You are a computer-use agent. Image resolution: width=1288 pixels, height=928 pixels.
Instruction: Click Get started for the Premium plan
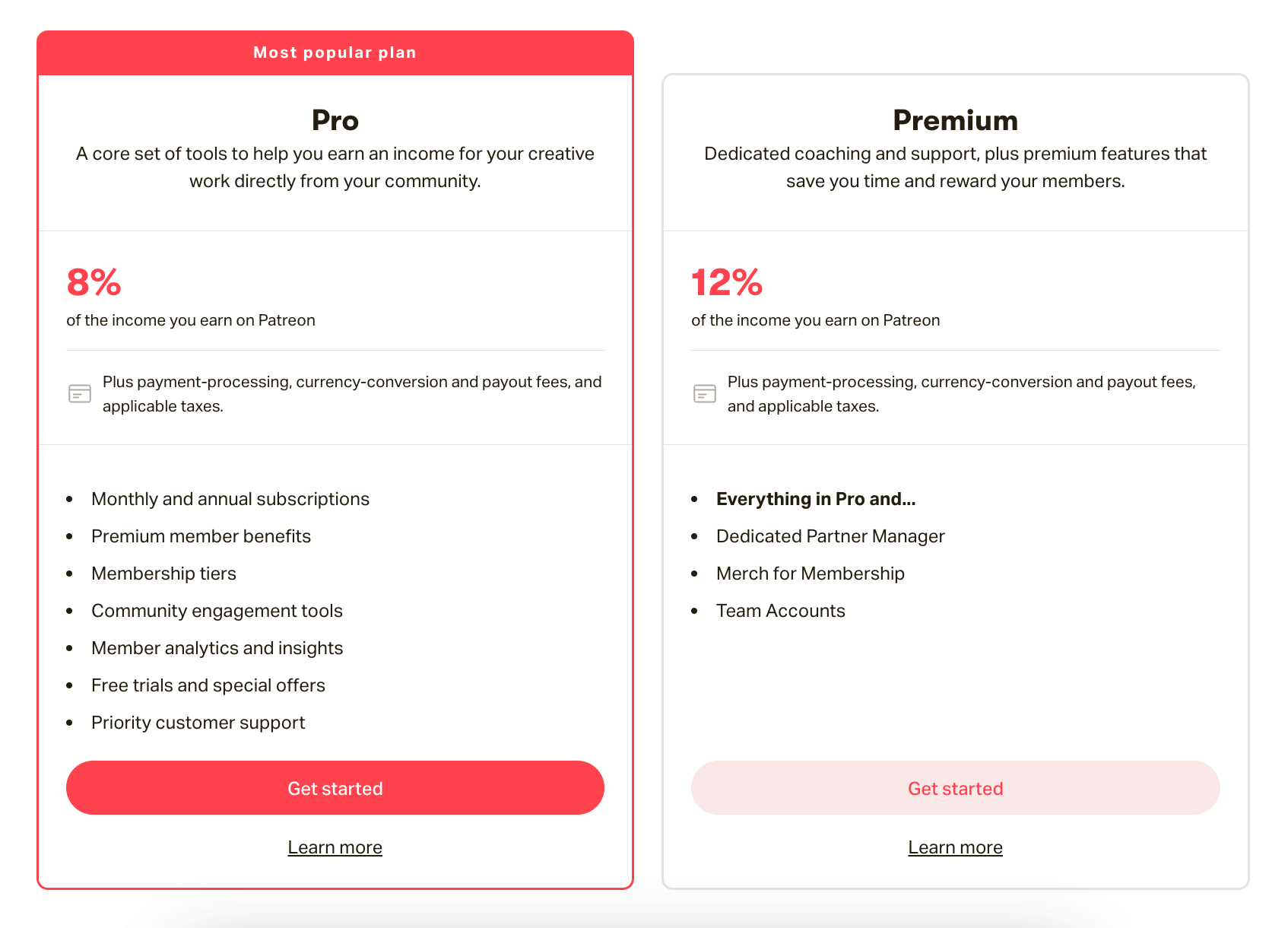pos(955,788)
